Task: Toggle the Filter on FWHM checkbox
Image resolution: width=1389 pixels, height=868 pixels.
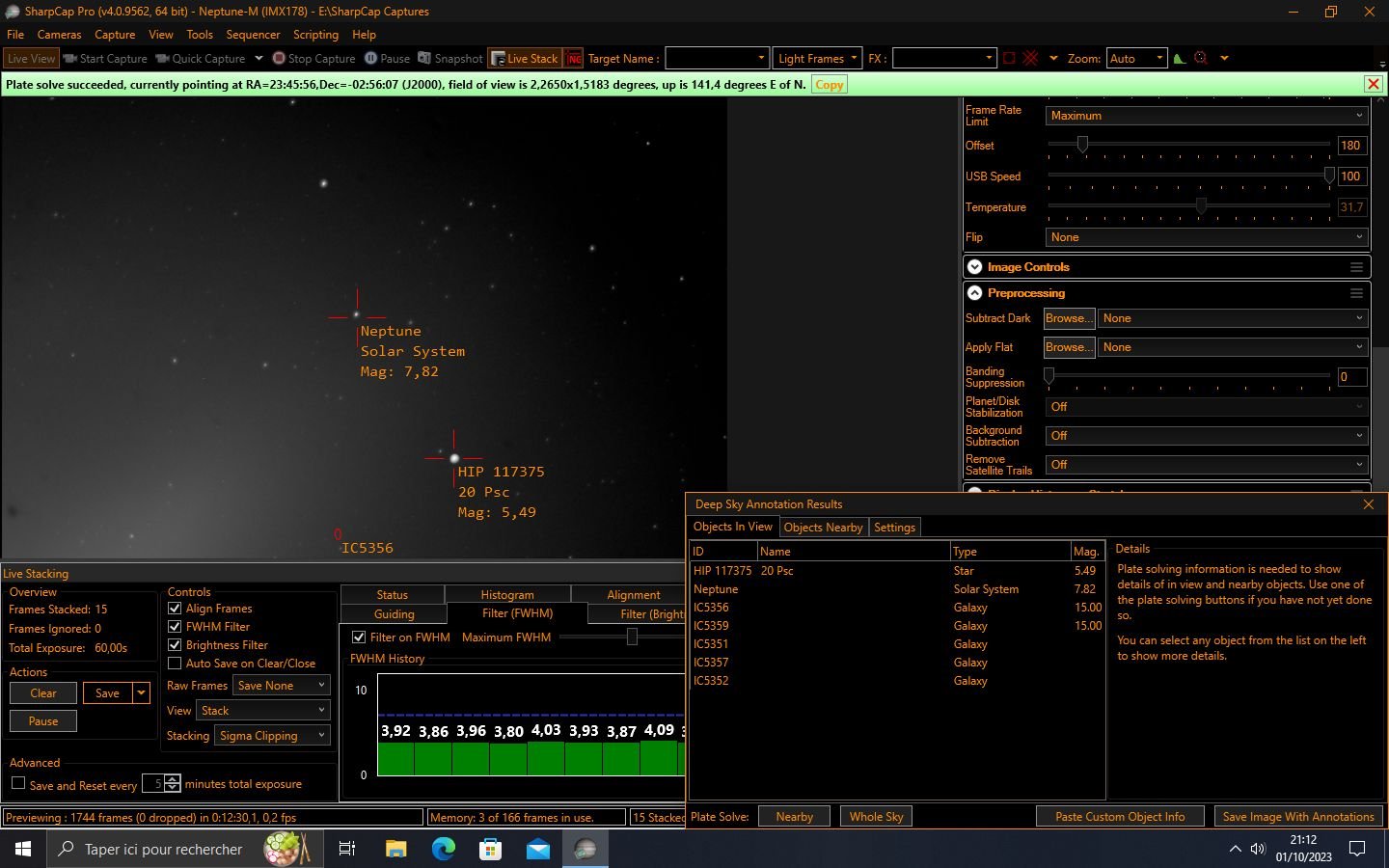Action: pyautogui.click(x=359, y=637)
